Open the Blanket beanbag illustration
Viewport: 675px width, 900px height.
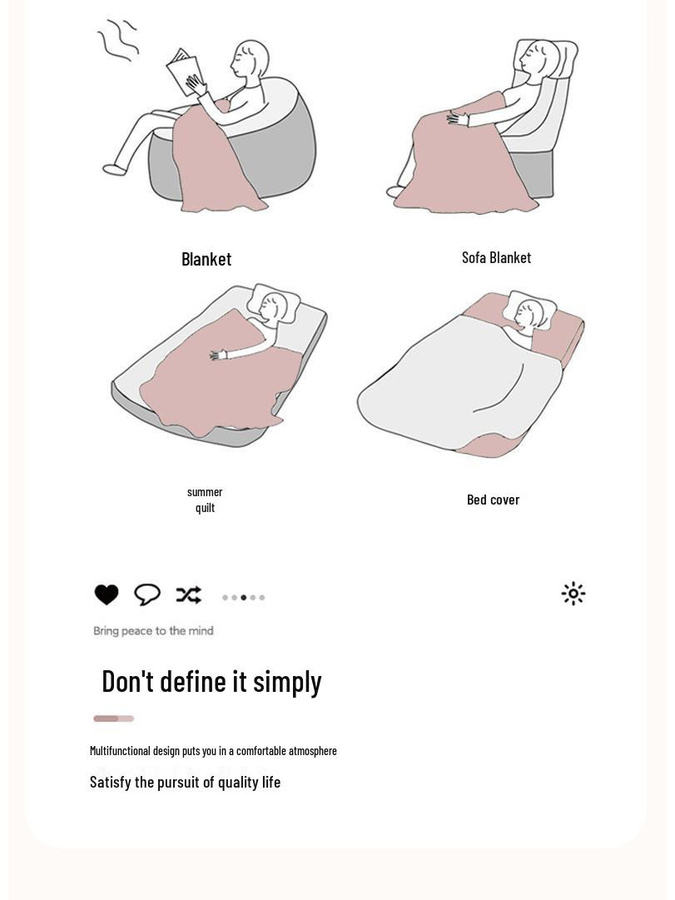(x=208, y=123)
